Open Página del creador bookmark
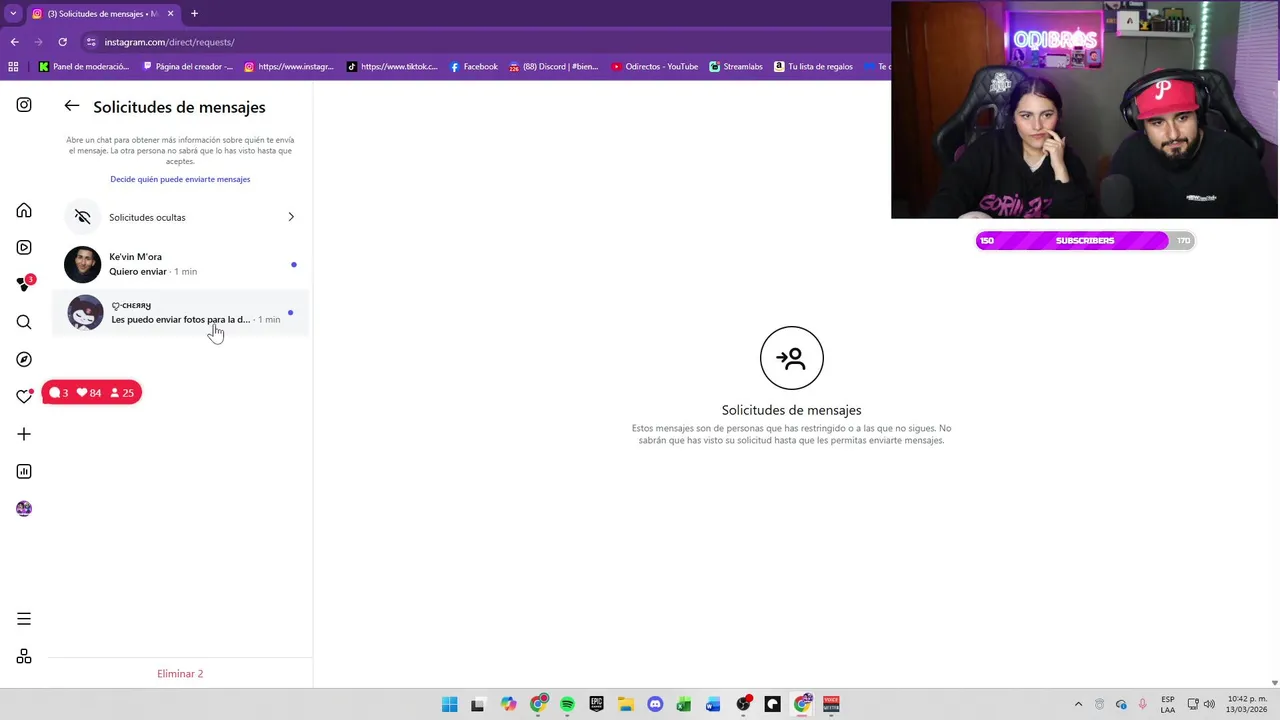The height and width of the screenshot is (720, 1280). click(188, 67)
